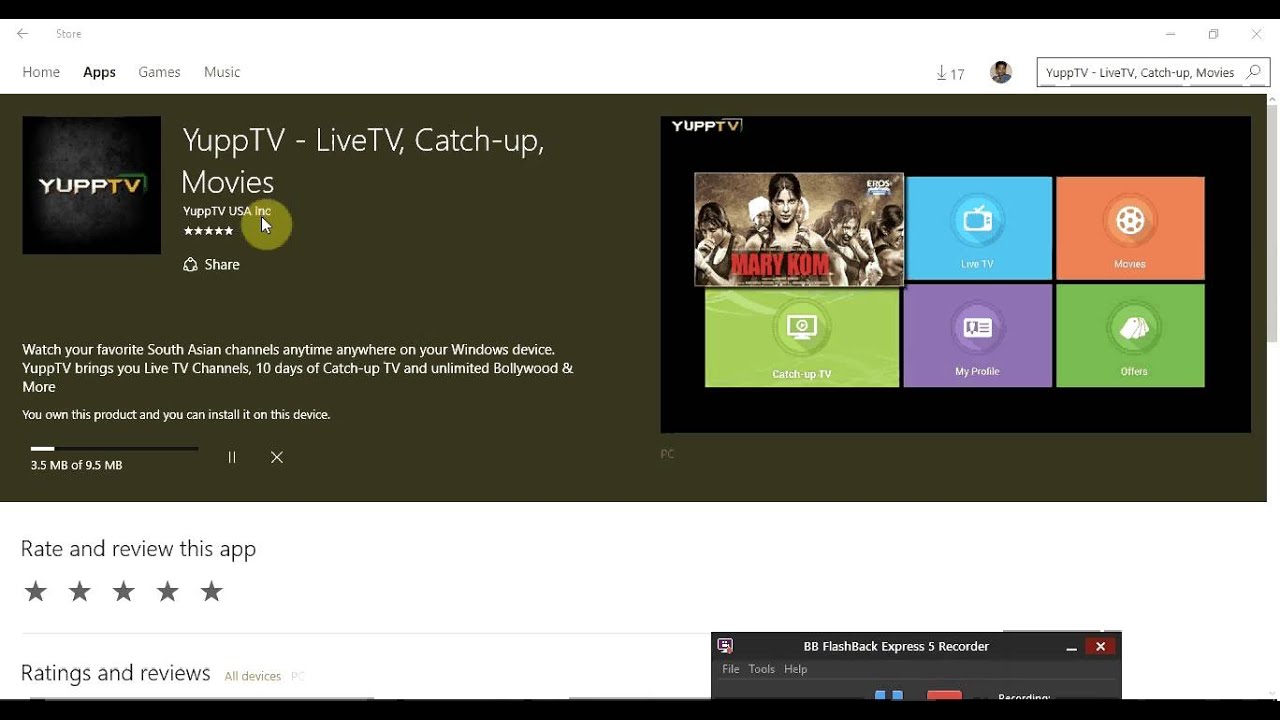Pause the app download
This screenshot has height=720, width=1280.
232,457
